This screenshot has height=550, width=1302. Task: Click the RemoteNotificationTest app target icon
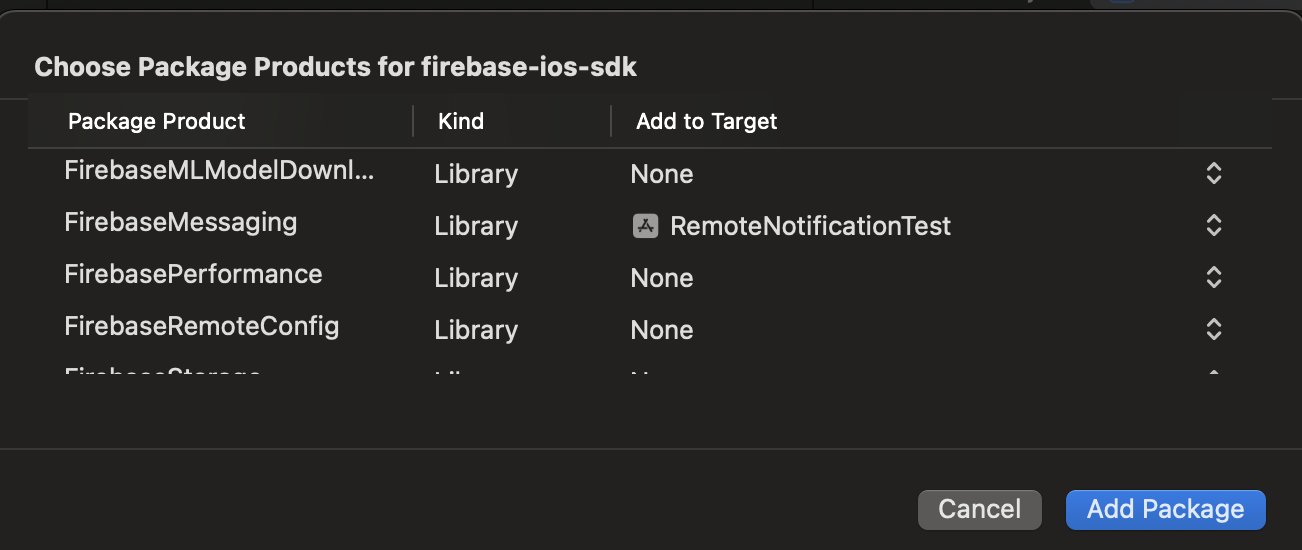point(645,226)
